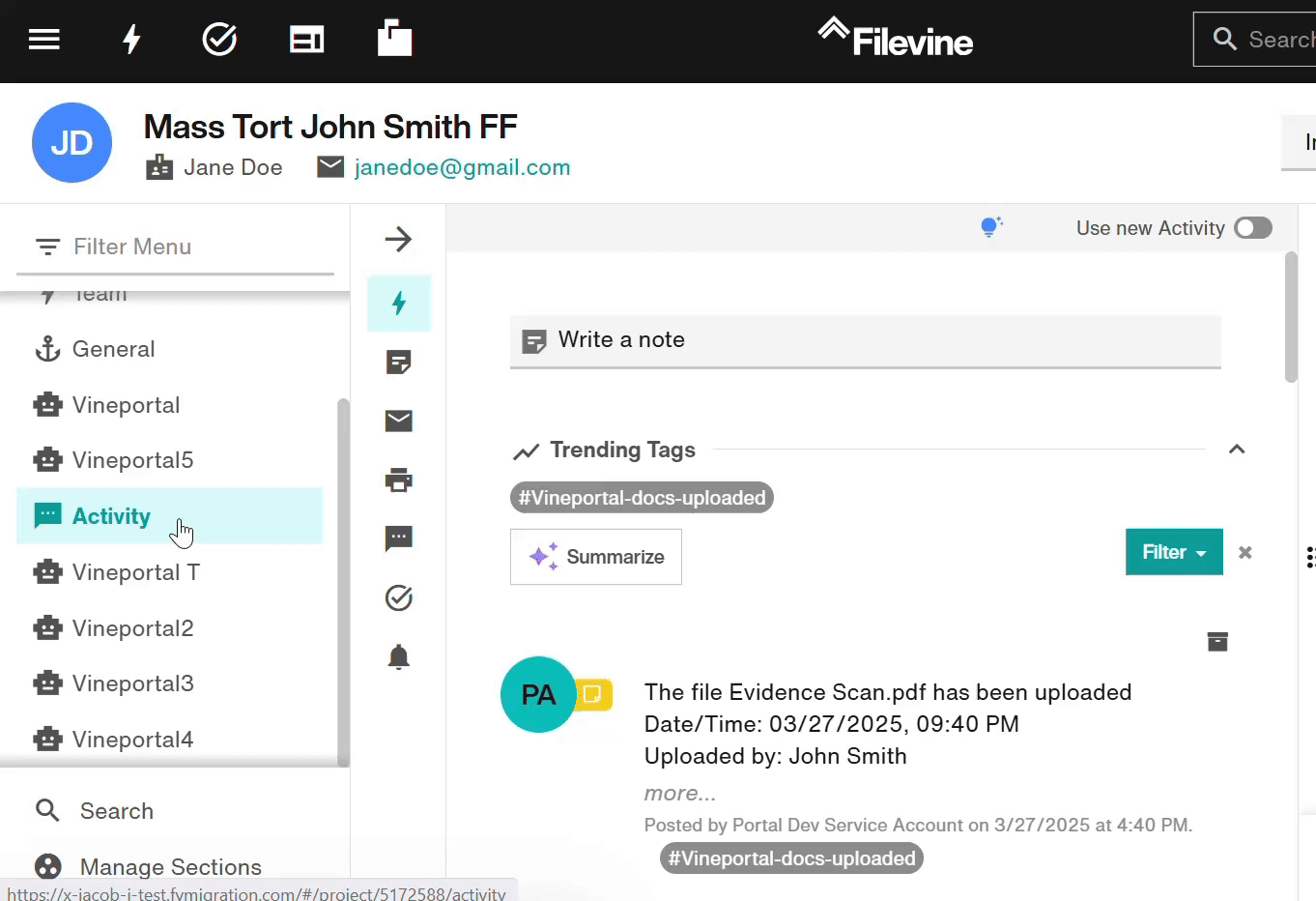Image resolution: width=1316 pixels, height=901 pixels.
Task: Click the Jane Doe client name
Action: (233, 167)
